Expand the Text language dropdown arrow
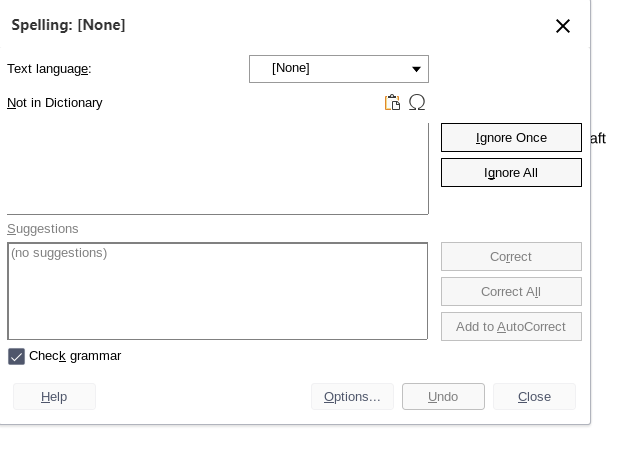Screen dimensions: 641x463 [x=416, y=69]
